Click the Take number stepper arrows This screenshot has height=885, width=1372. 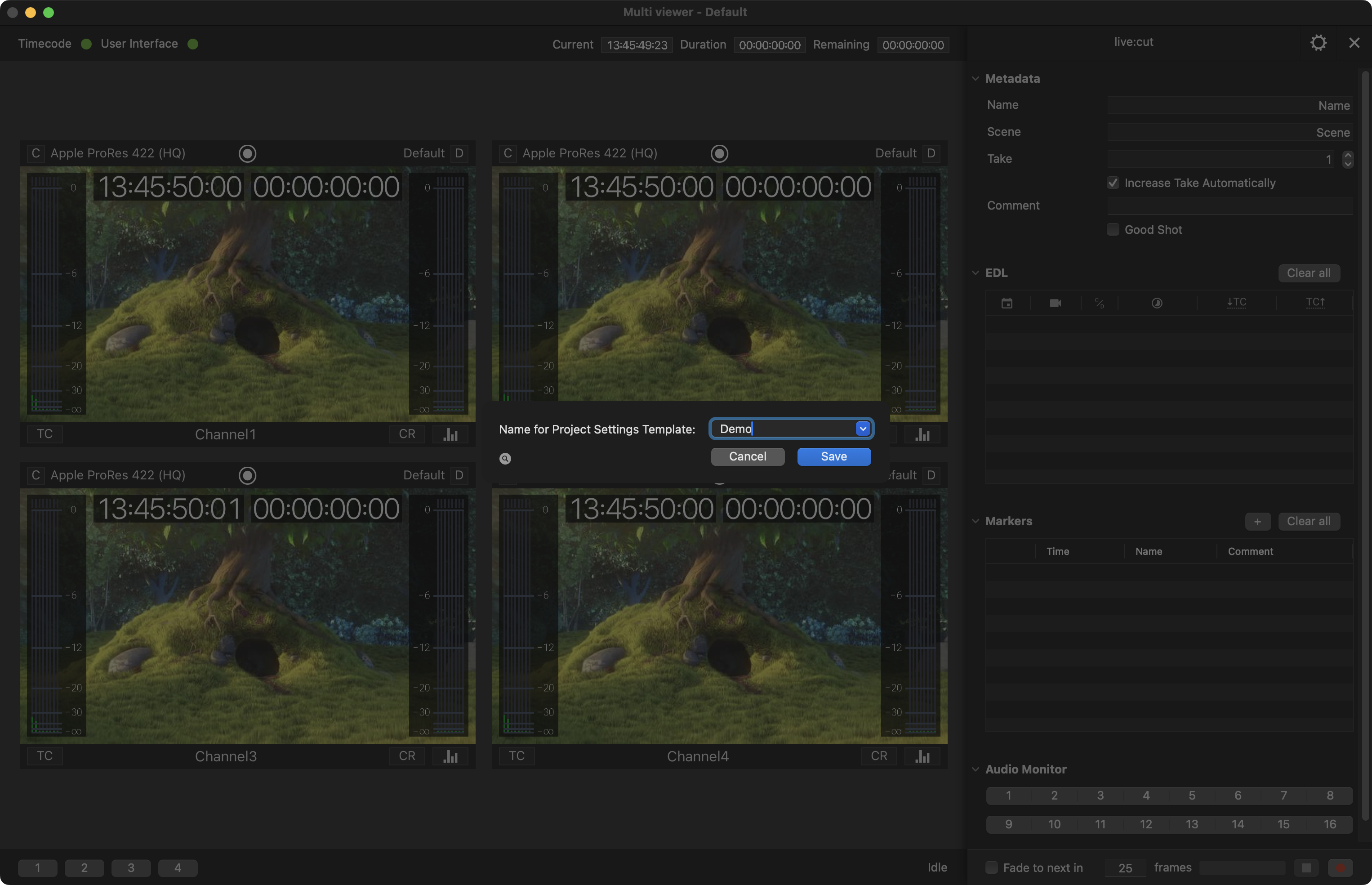point(1348,159)
